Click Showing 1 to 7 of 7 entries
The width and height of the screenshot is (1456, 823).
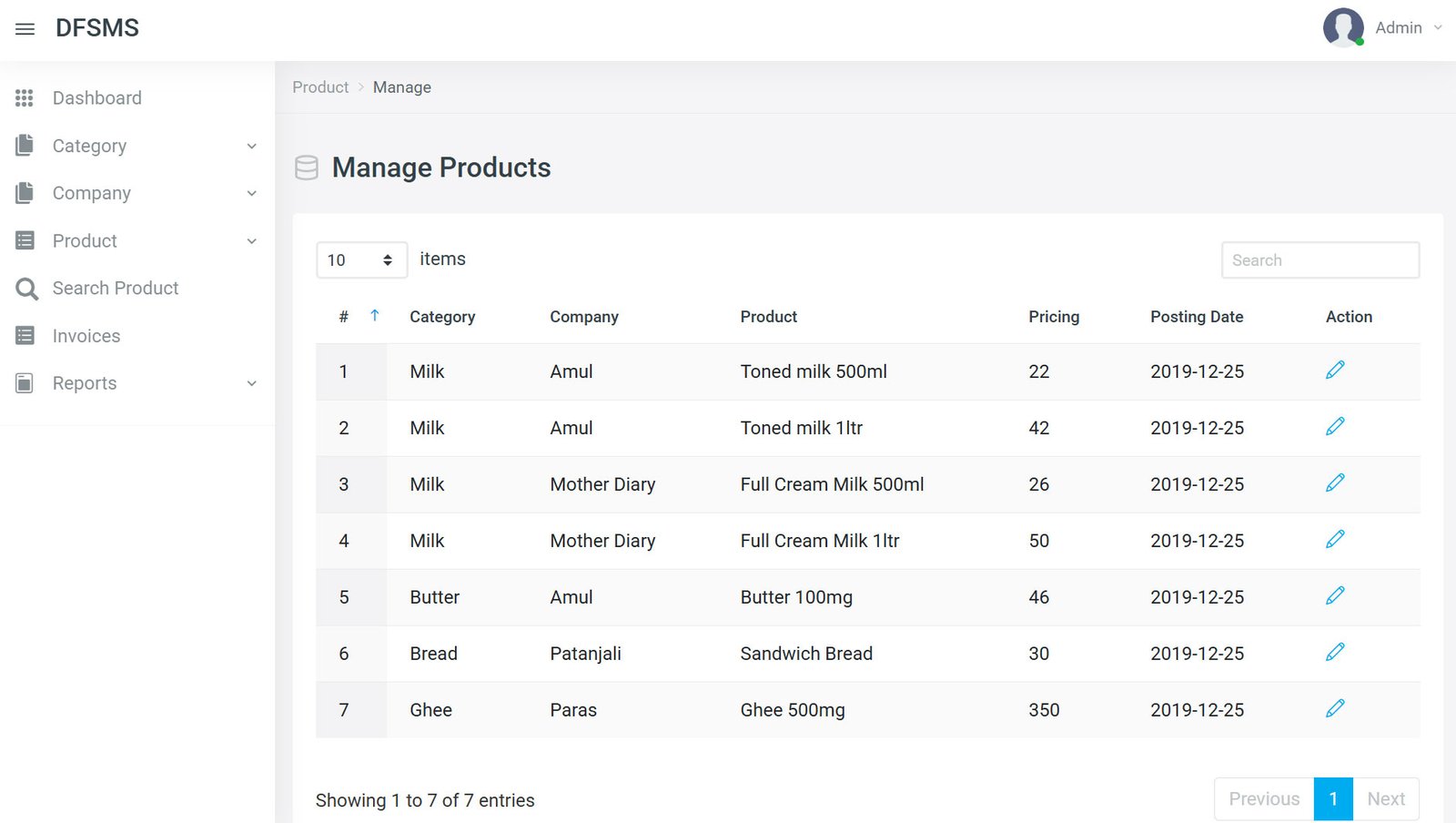tap(425, 800)
